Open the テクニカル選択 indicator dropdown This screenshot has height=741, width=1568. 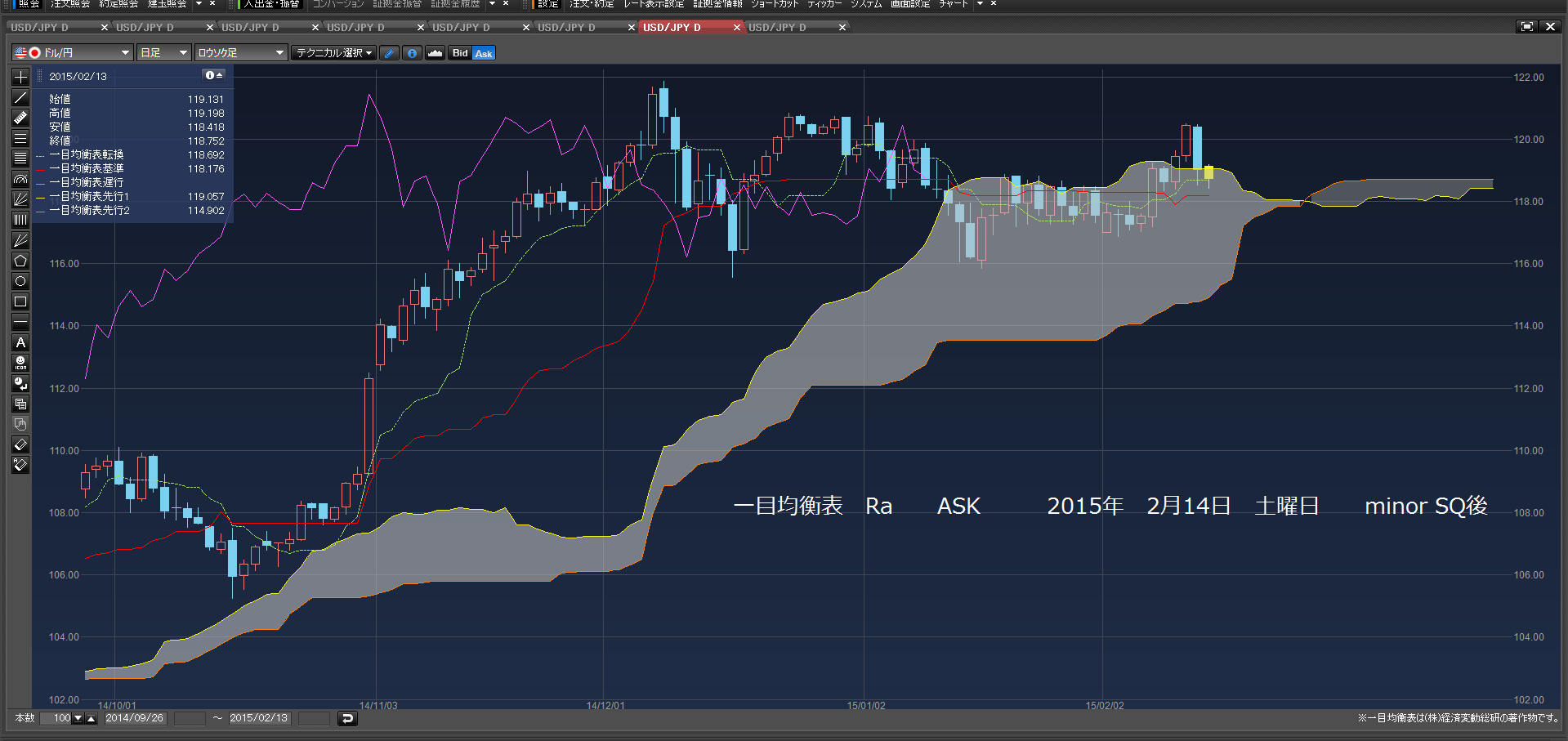tap(333, 53)
